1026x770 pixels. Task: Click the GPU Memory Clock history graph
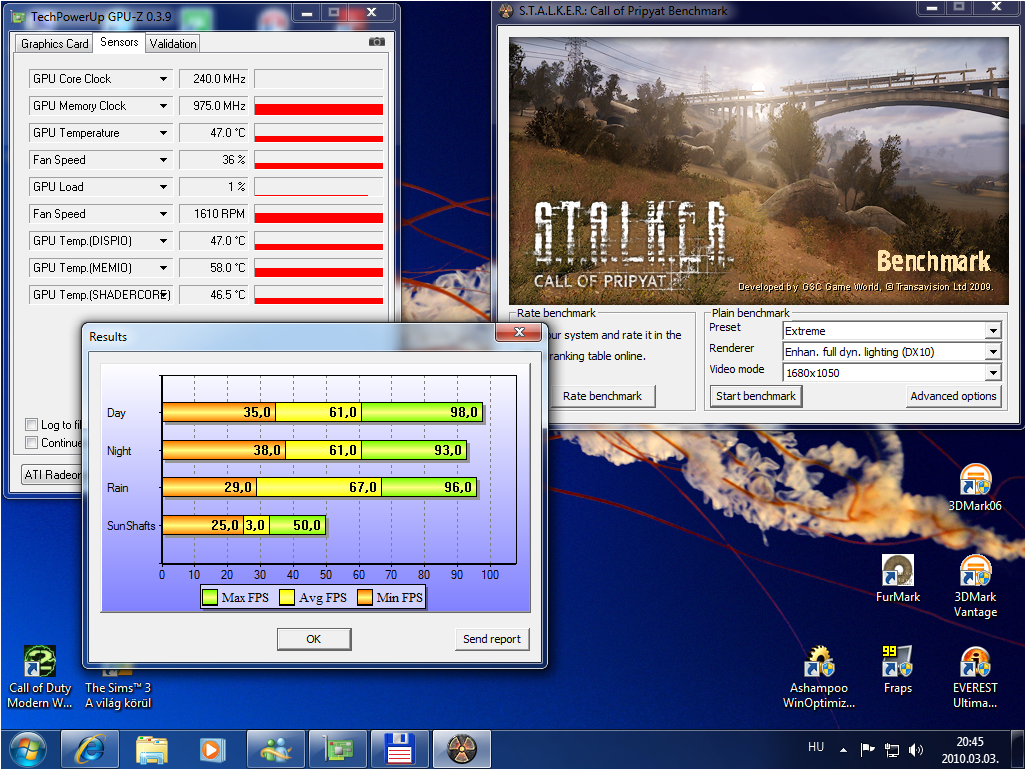[319, 105]
